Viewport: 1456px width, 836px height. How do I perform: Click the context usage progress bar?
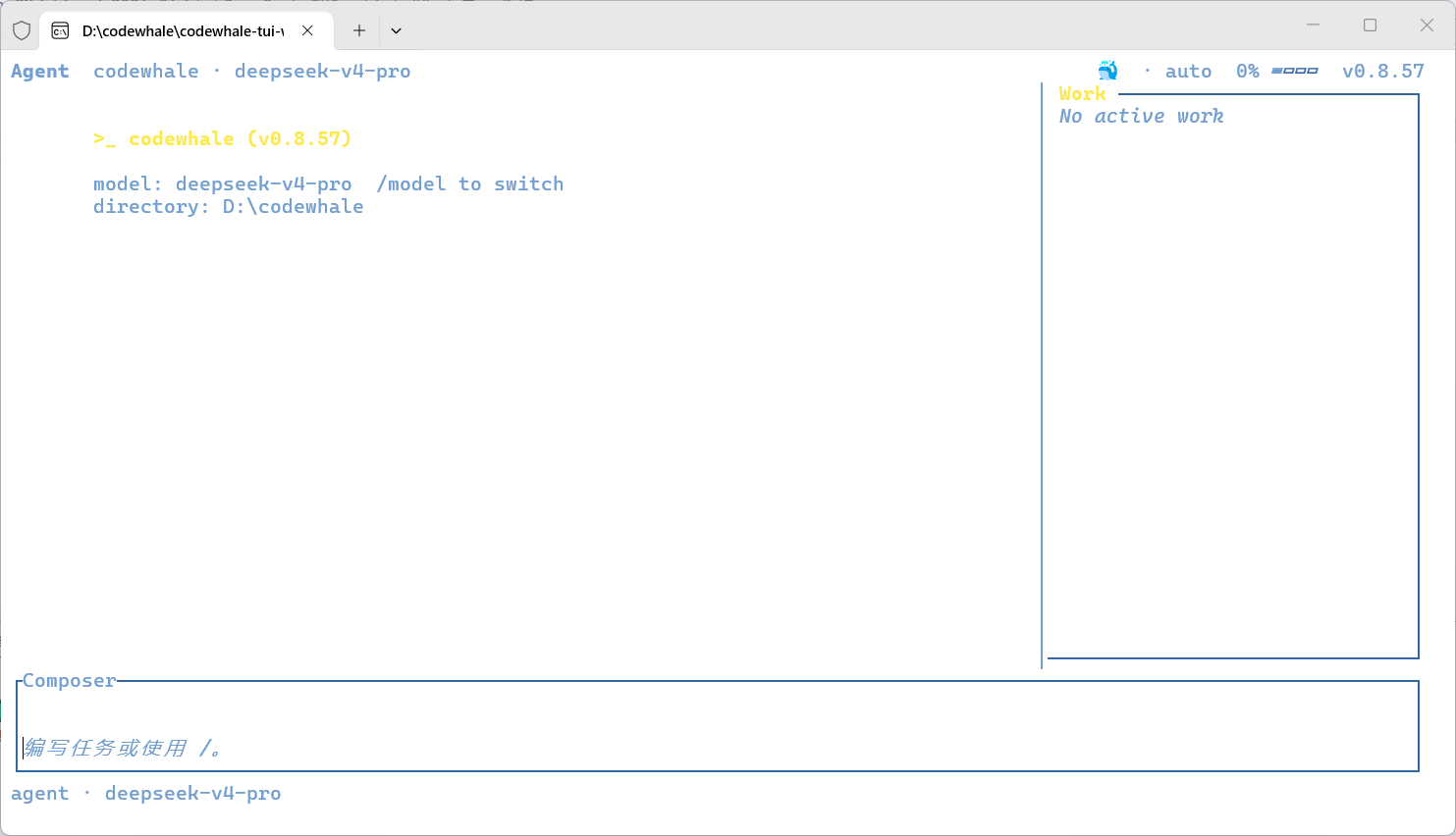pyautogui.click(x=1294, y=71)
